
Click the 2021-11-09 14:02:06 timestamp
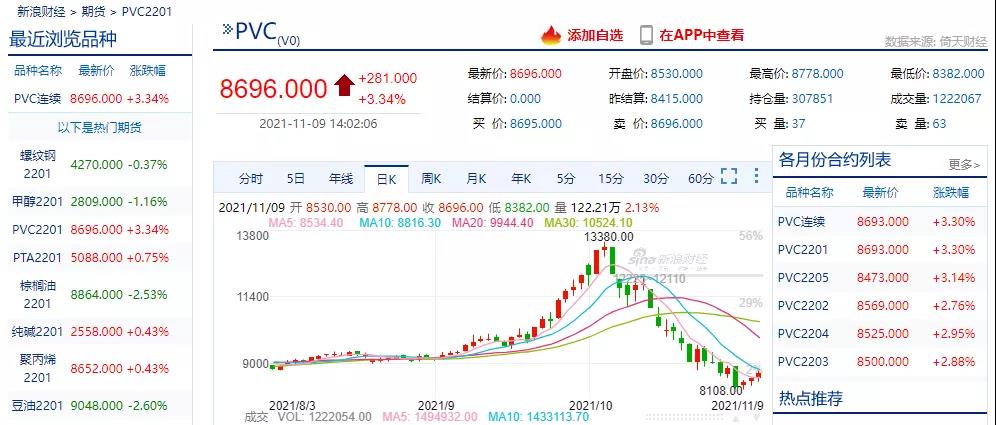pos(318,123)
